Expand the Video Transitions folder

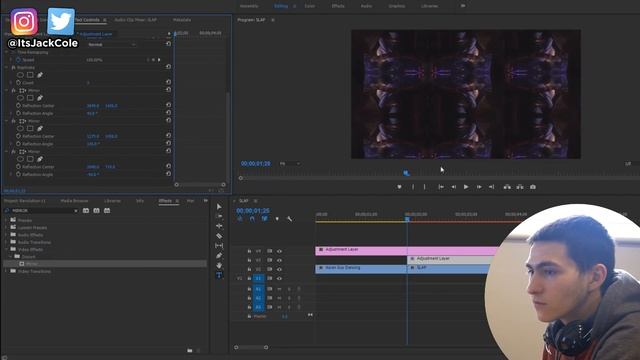pos(6,271)
